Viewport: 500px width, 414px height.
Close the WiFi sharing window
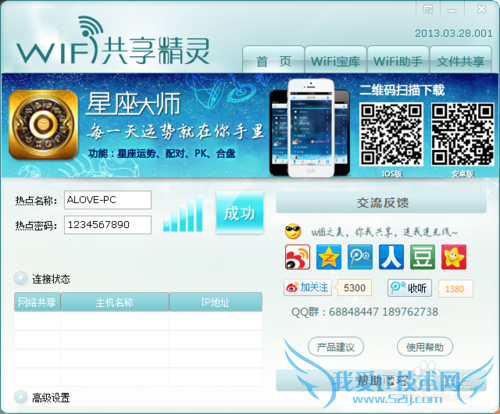[x=481, y=9]
